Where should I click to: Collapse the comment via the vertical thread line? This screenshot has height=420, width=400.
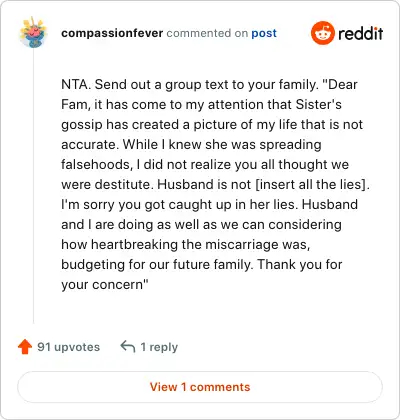click(x=33, y=187)
